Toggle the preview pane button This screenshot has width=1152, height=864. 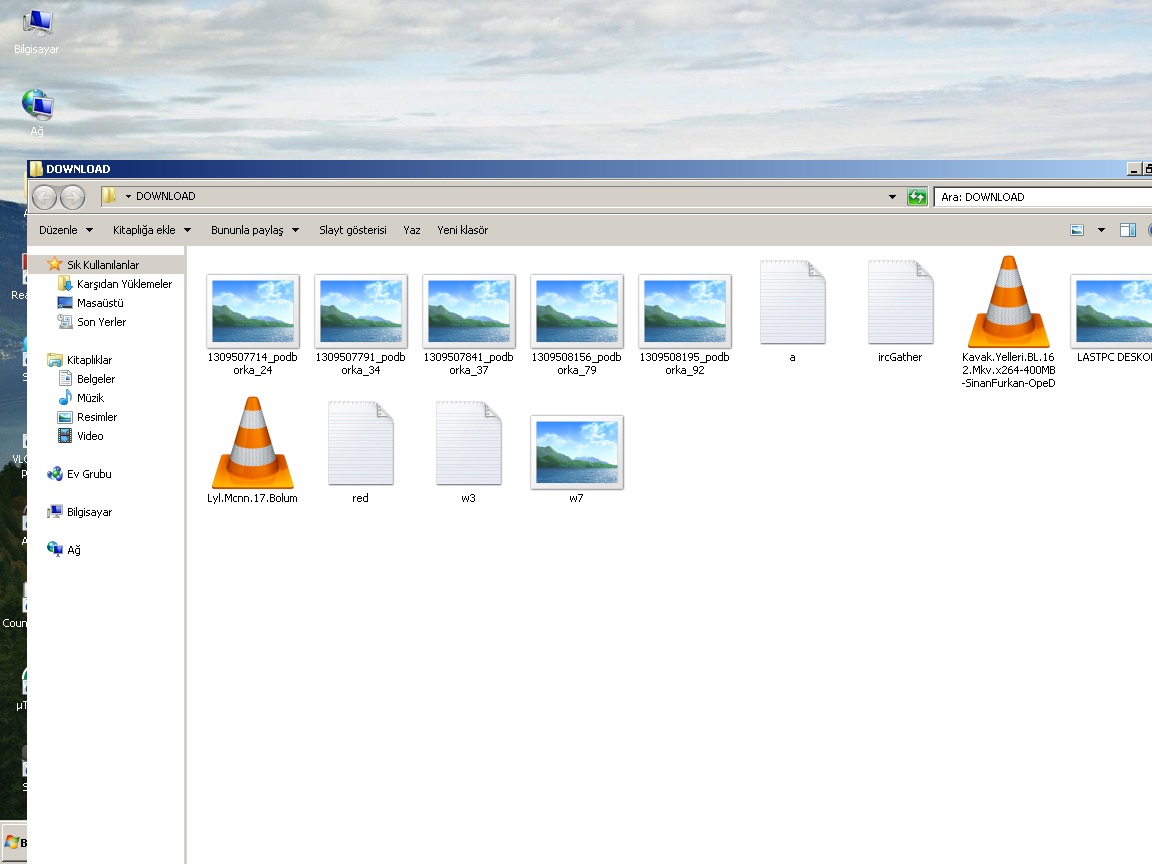[x=1127, y=230]
